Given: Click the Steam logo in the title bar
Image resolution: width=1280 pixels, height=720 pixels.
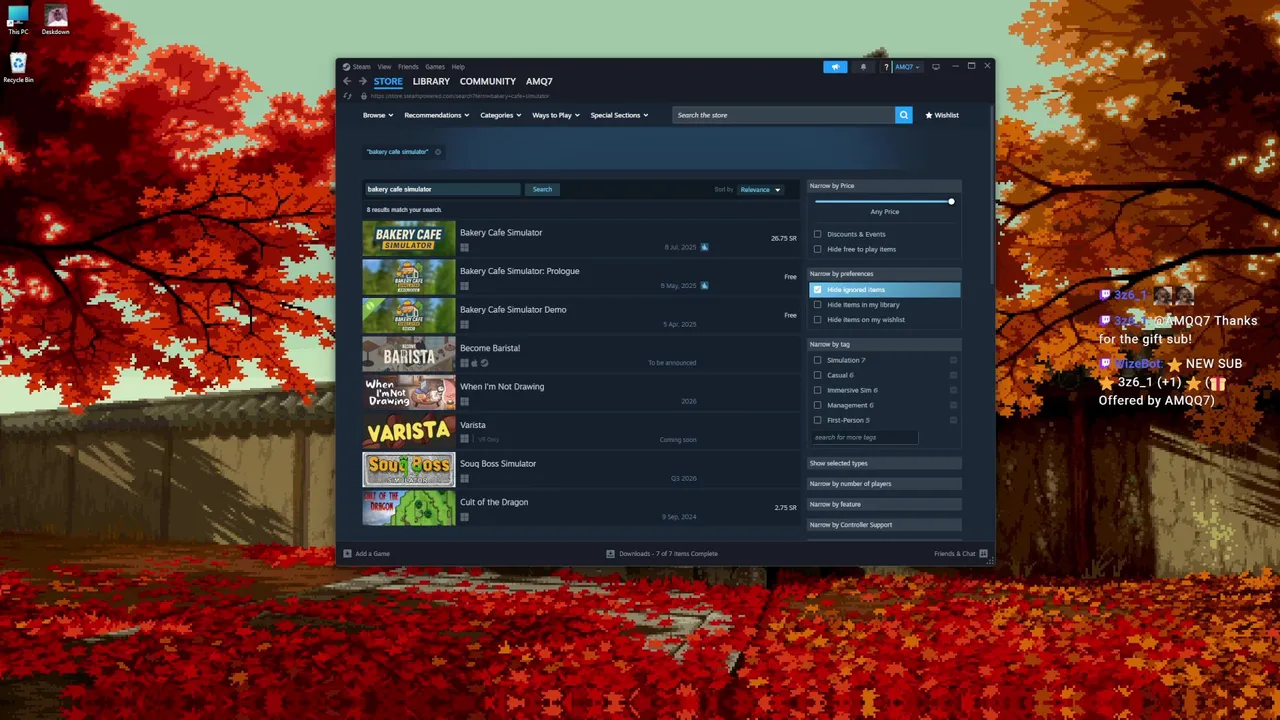Looking at the screenshot, I should coord(346,67).
